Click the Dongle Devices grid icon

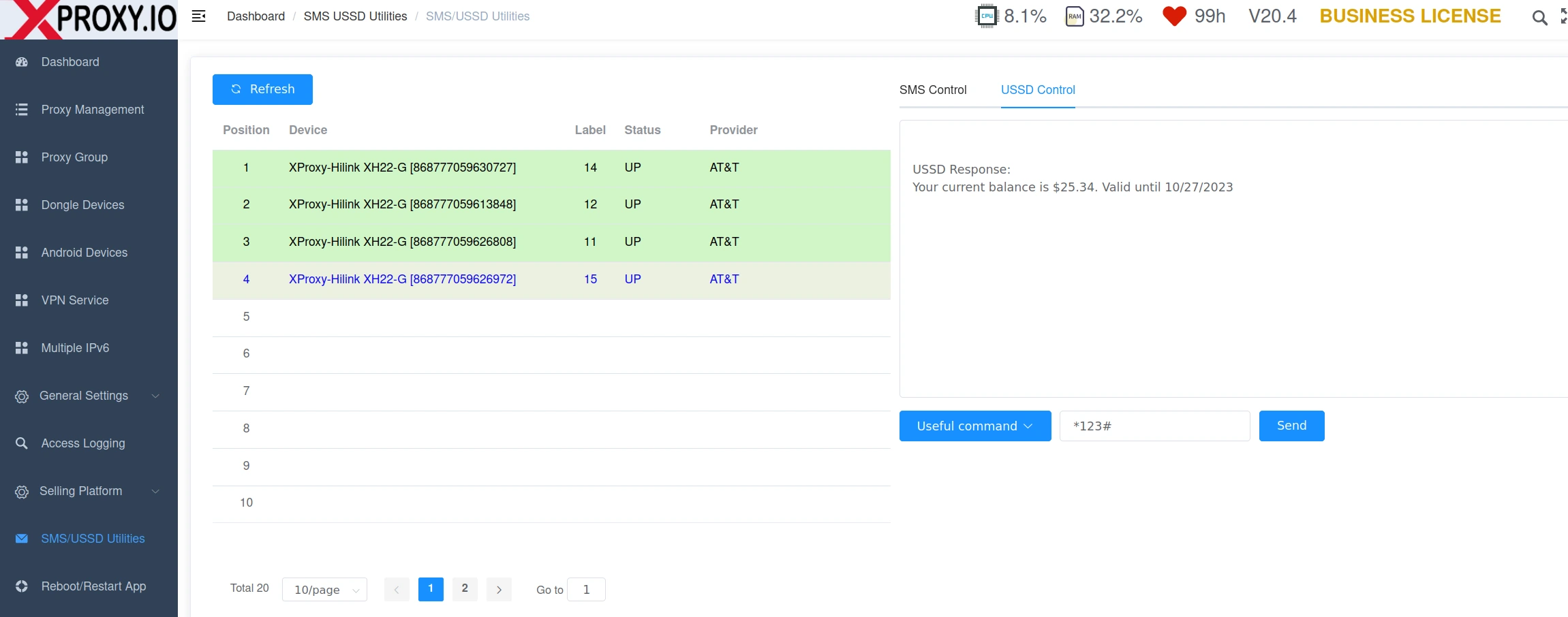tap(22, 205)
